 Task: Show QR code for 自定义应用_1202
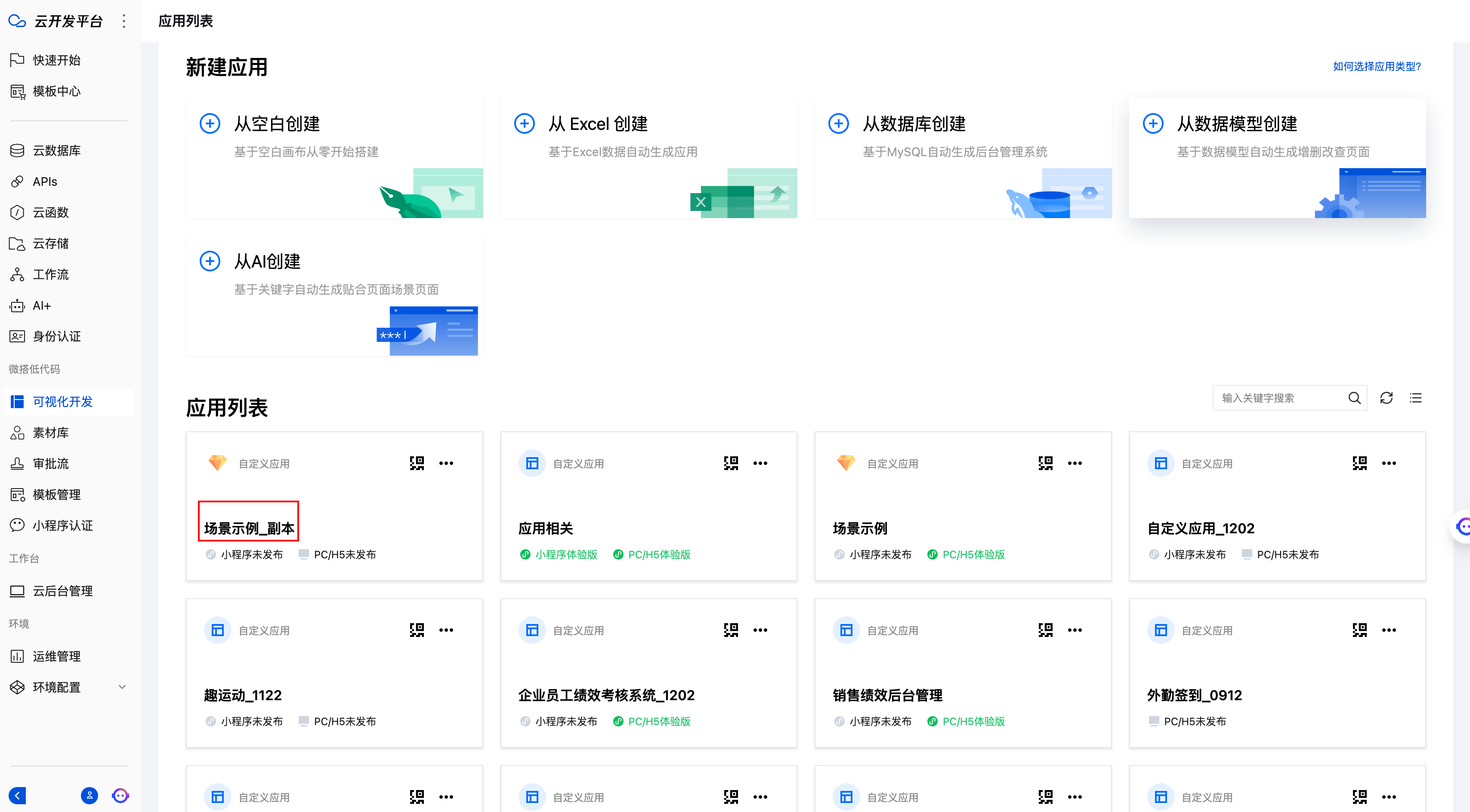click(x=1360, y=463)
